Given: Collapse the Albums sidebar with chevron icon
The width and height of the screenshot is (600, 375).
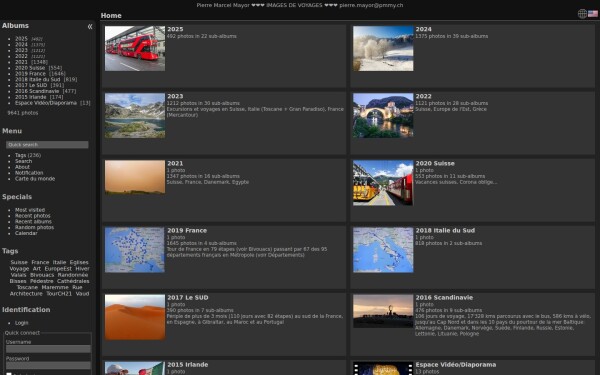Looking at the screenshot, I should click(90, 26).
